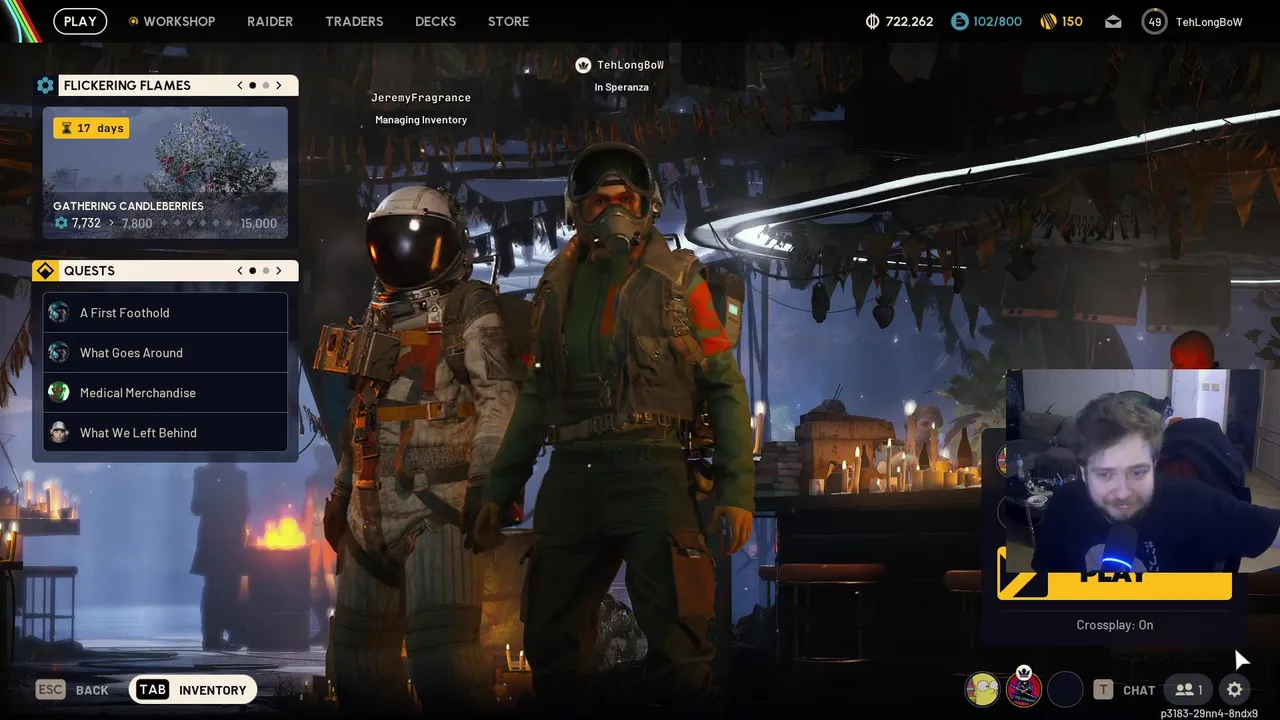Screen dimensions: 1280x720
Task: Open the Gathering Candleberries event thumbnail
Action: tap(165, 172)
